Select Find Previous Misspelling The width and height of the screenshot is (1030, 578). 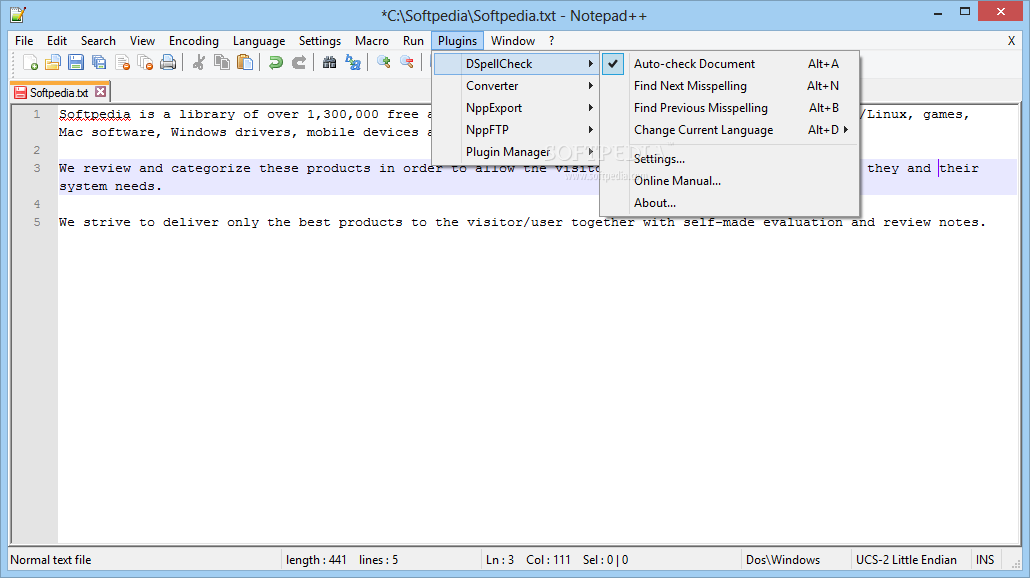click(x=729, y=108)
